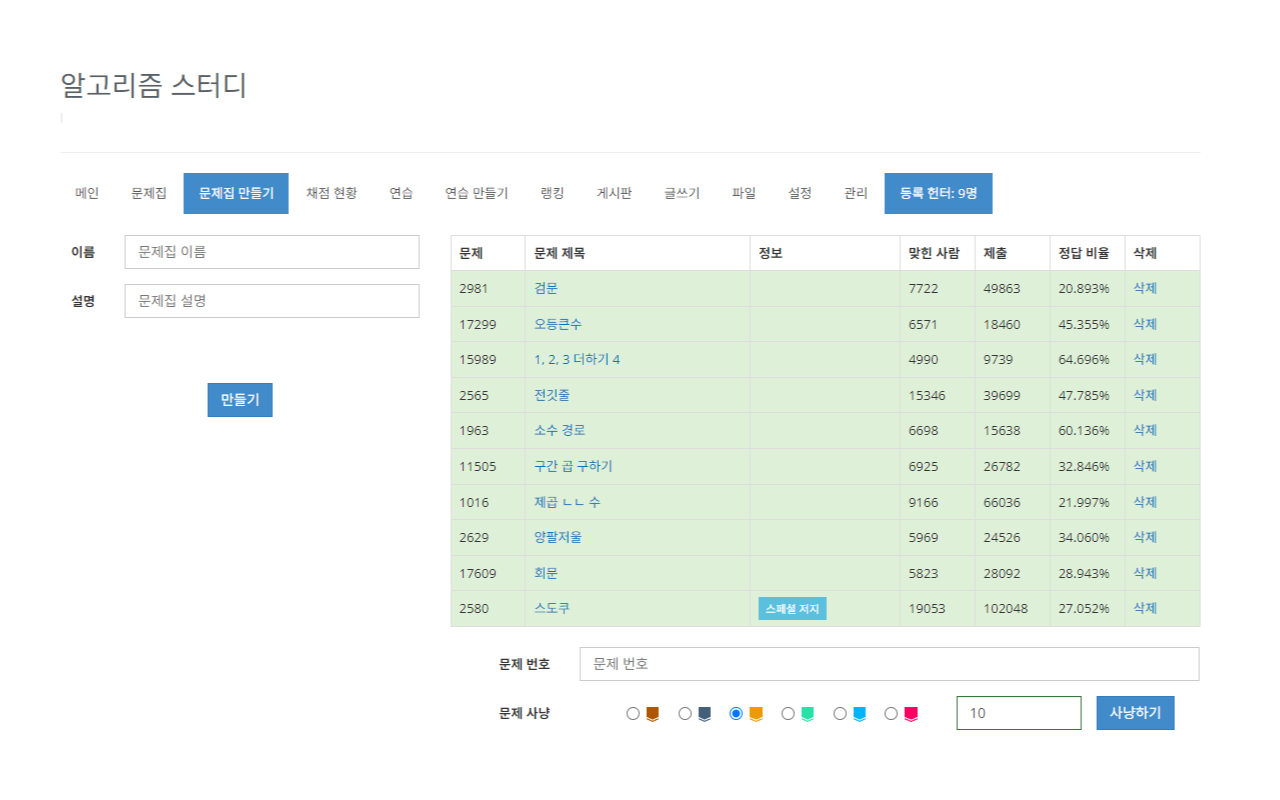Open problem link 소수 경로
The width and height of the screenshot is (1280, 800).
coord(560,430)
